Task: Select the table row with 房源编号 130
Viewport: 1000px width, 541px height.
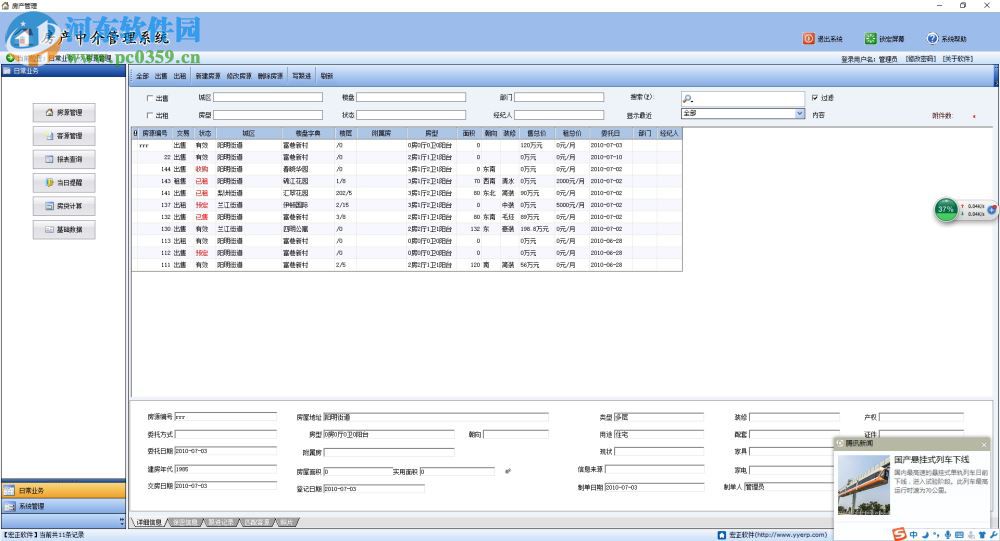Action: tap(407, 229)
